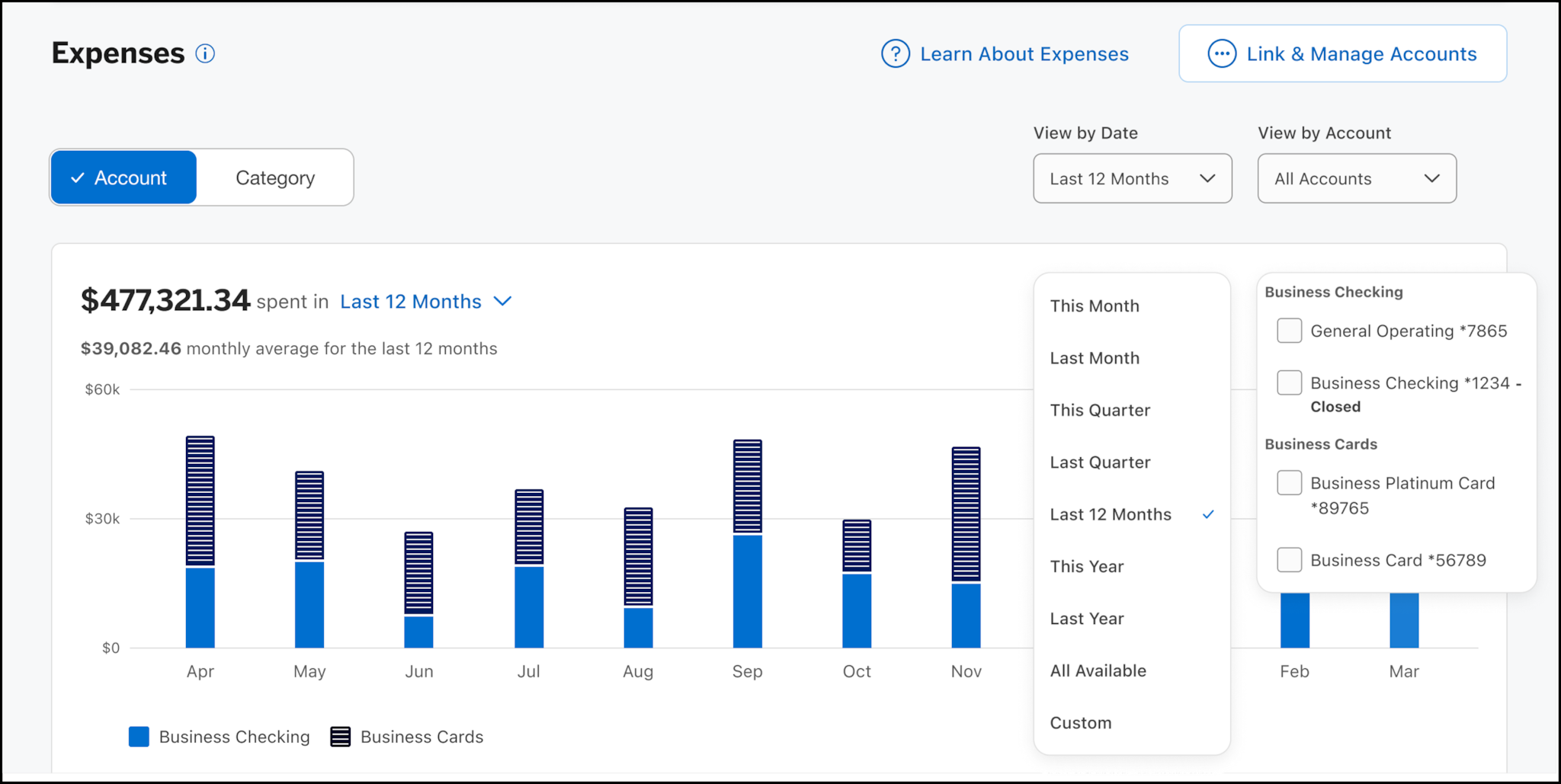Click the Learn About Expenses link
Screen dimensions: 1561x784
[1024, 53]
